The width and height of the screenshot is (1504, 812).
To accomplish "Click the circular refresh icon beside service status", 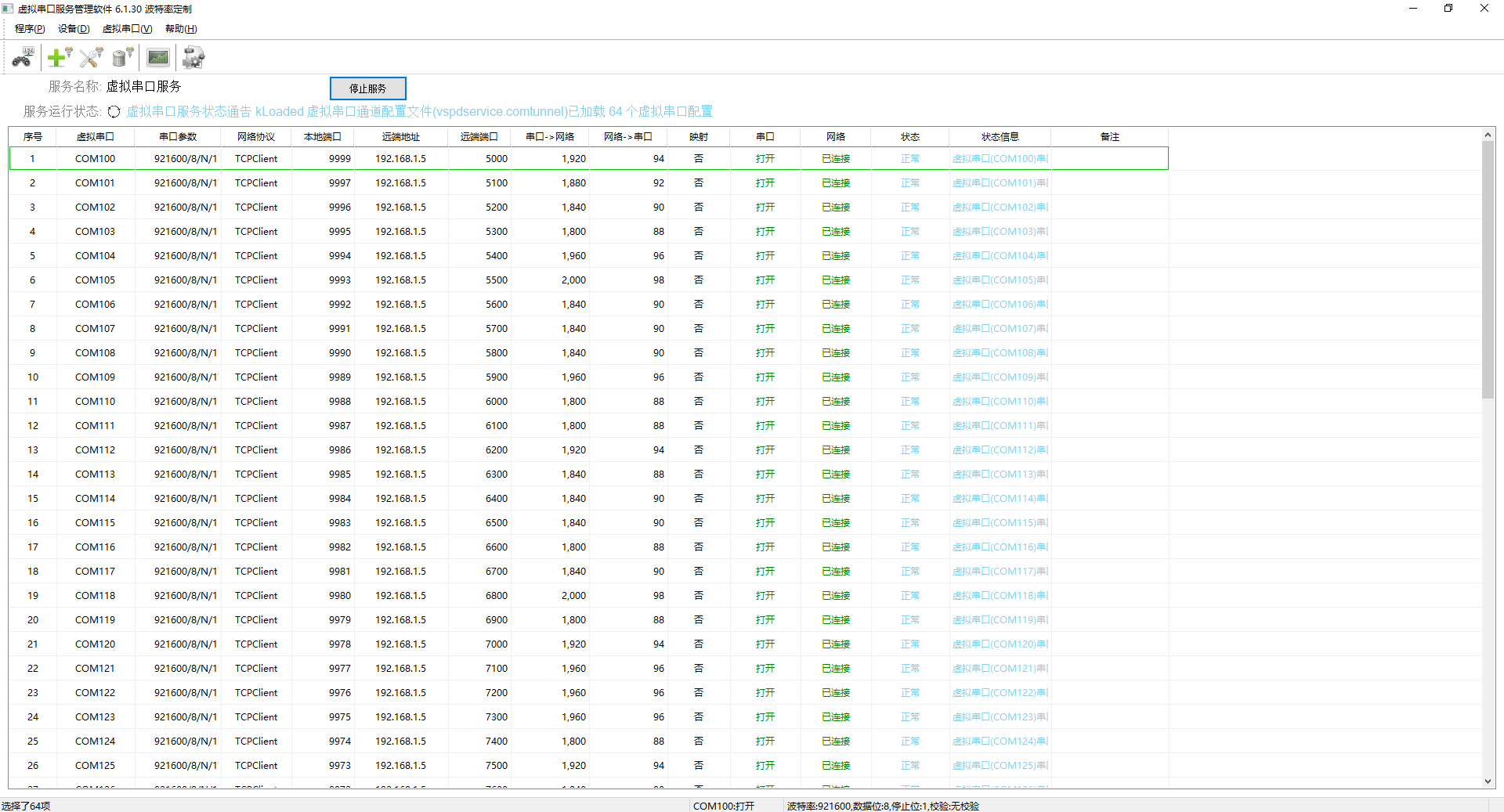I will tap(114, 112).
